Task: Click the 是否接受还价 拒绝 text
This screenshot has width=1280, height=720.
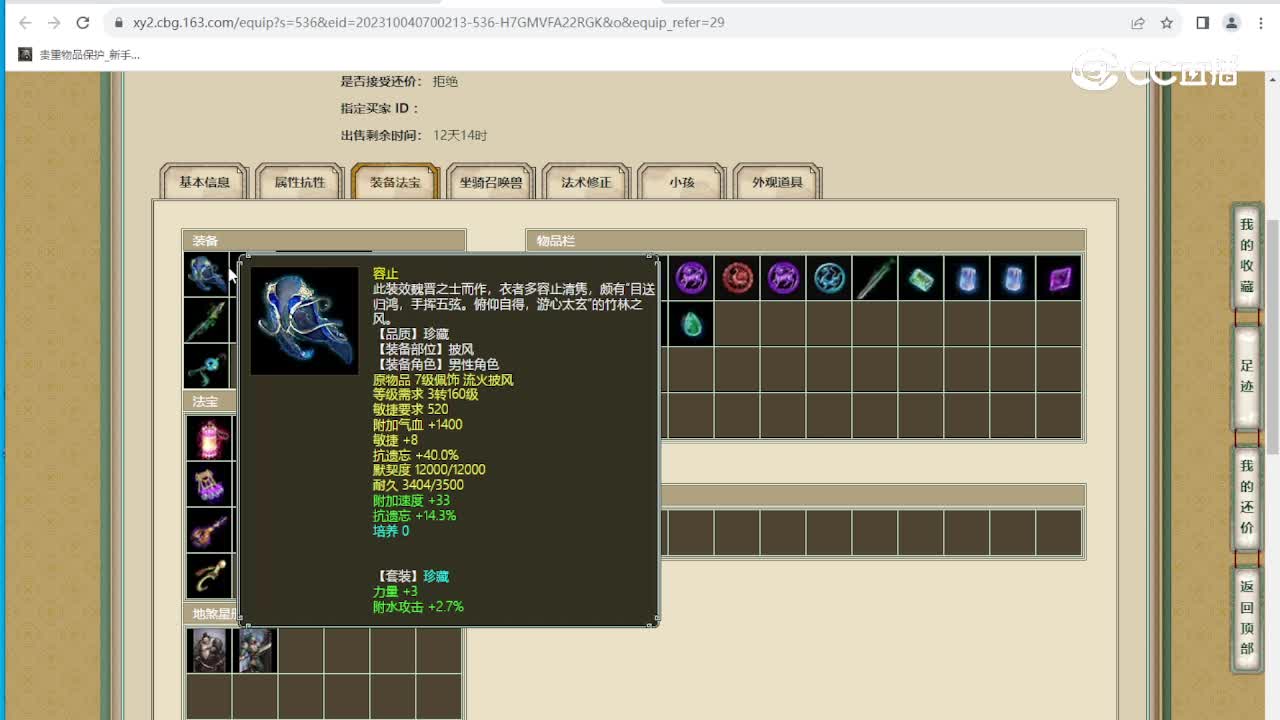Action: point(399,81)
